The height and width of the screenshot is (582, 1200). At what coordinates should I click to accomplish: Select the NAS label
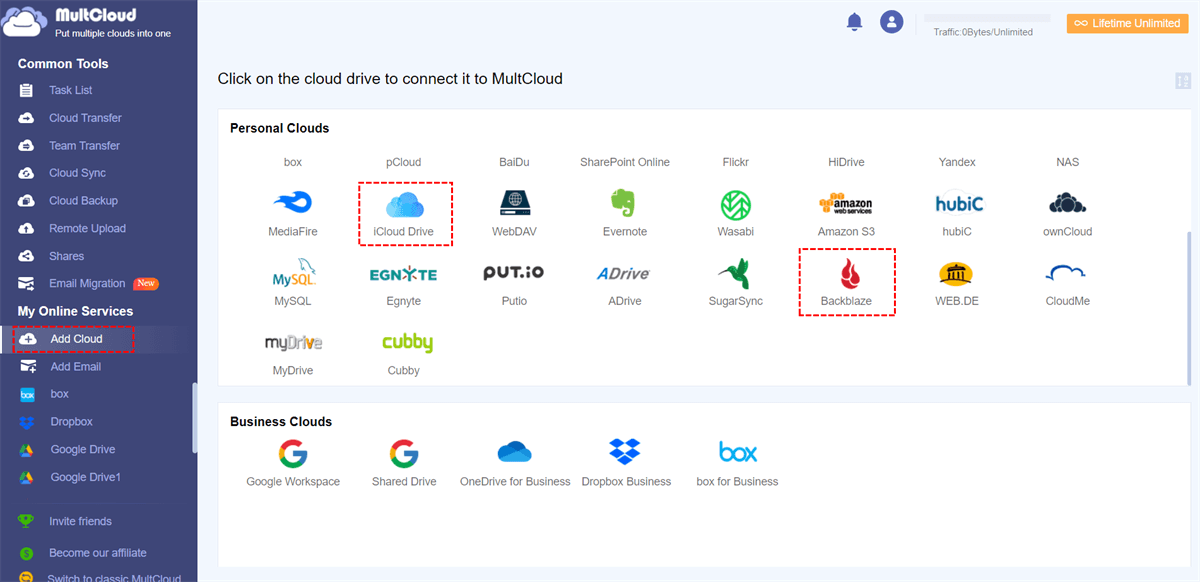1067,162
